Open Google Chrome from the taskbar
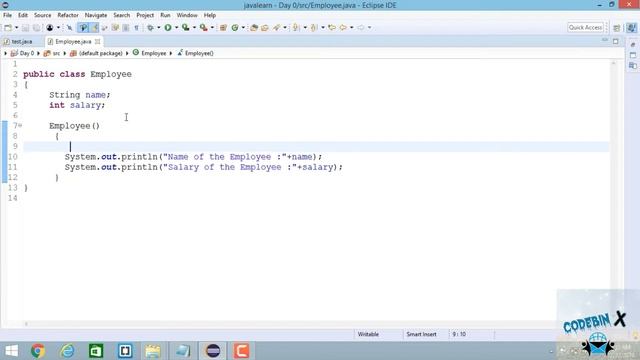This screenshot has width=640, height=360. click(x=38, y=351)
